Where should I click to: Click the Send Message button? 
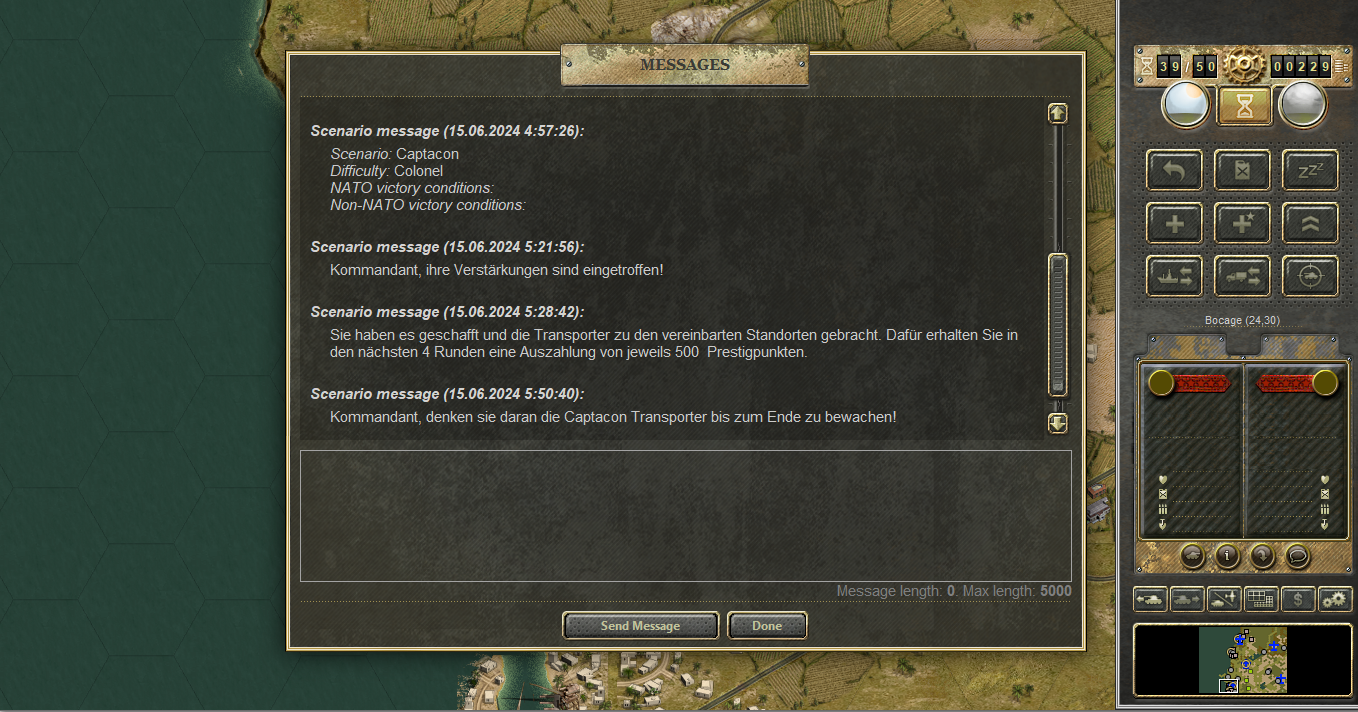click(641, 626)
